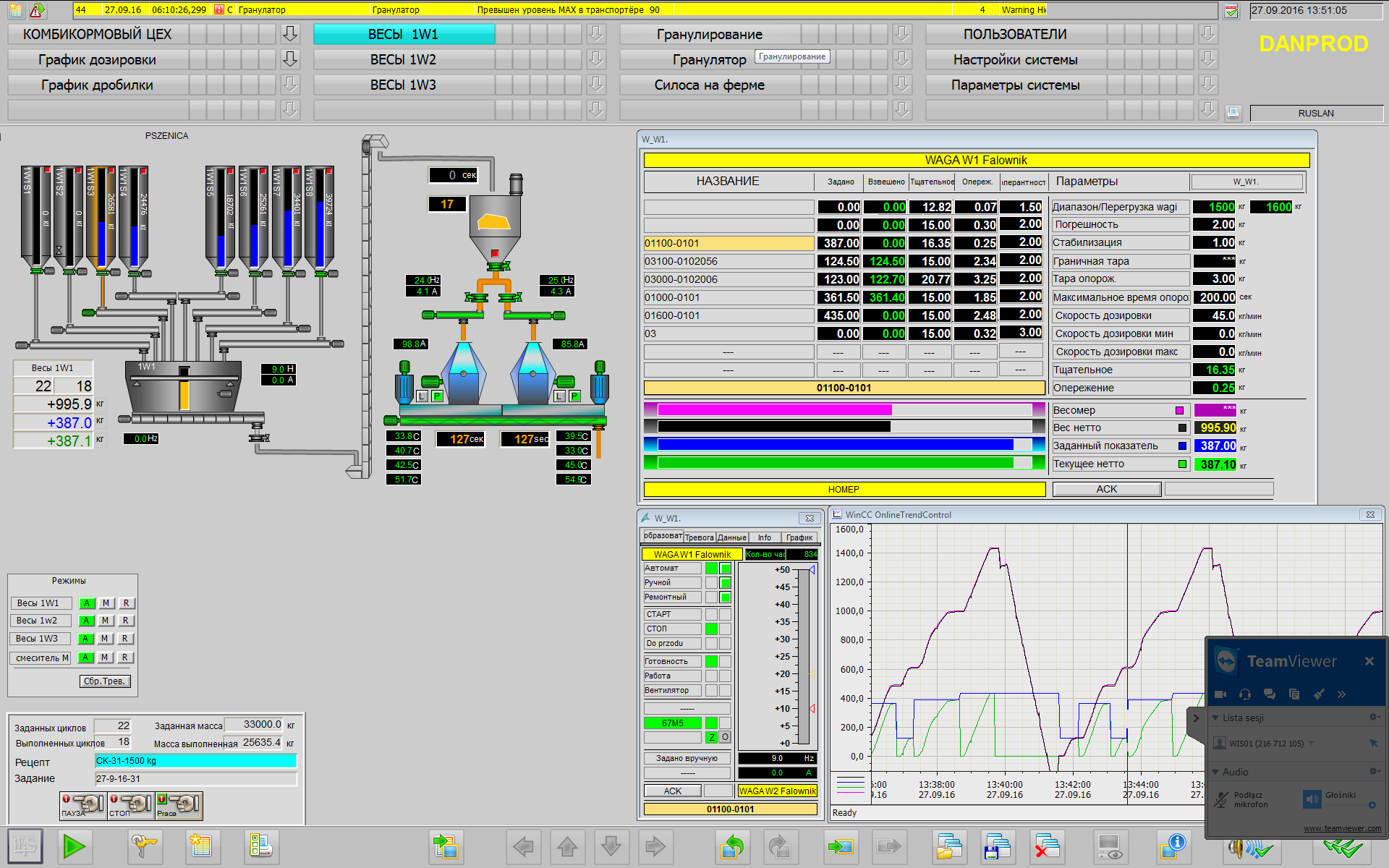The height and width of the screenshot is (868, 1389).
Task: Switch to the Тревога tab
Action: (x=699, y=537)
